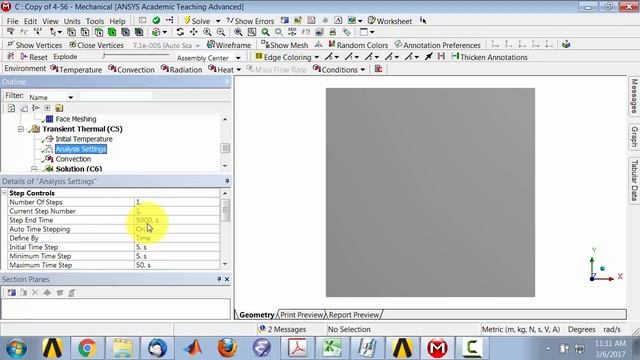Open the Solve dropdown arrow
This screenshot has width=640, height=360.
pyautogui.click(x=218, y=21)
